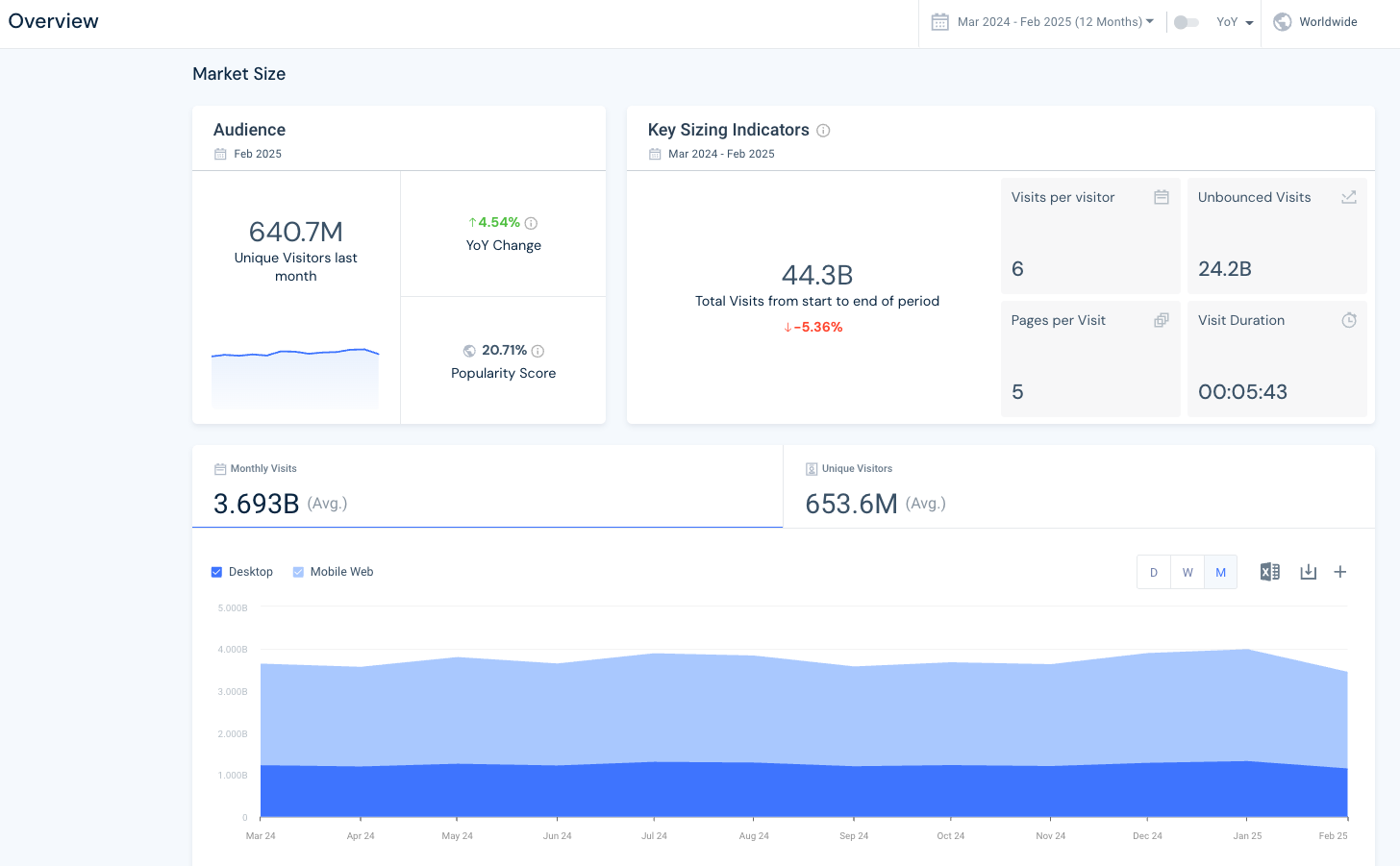The width and height of the screenshot is (1400, 866).
Task: Click the plus icon beside the download options
Action: [1340, 571]
